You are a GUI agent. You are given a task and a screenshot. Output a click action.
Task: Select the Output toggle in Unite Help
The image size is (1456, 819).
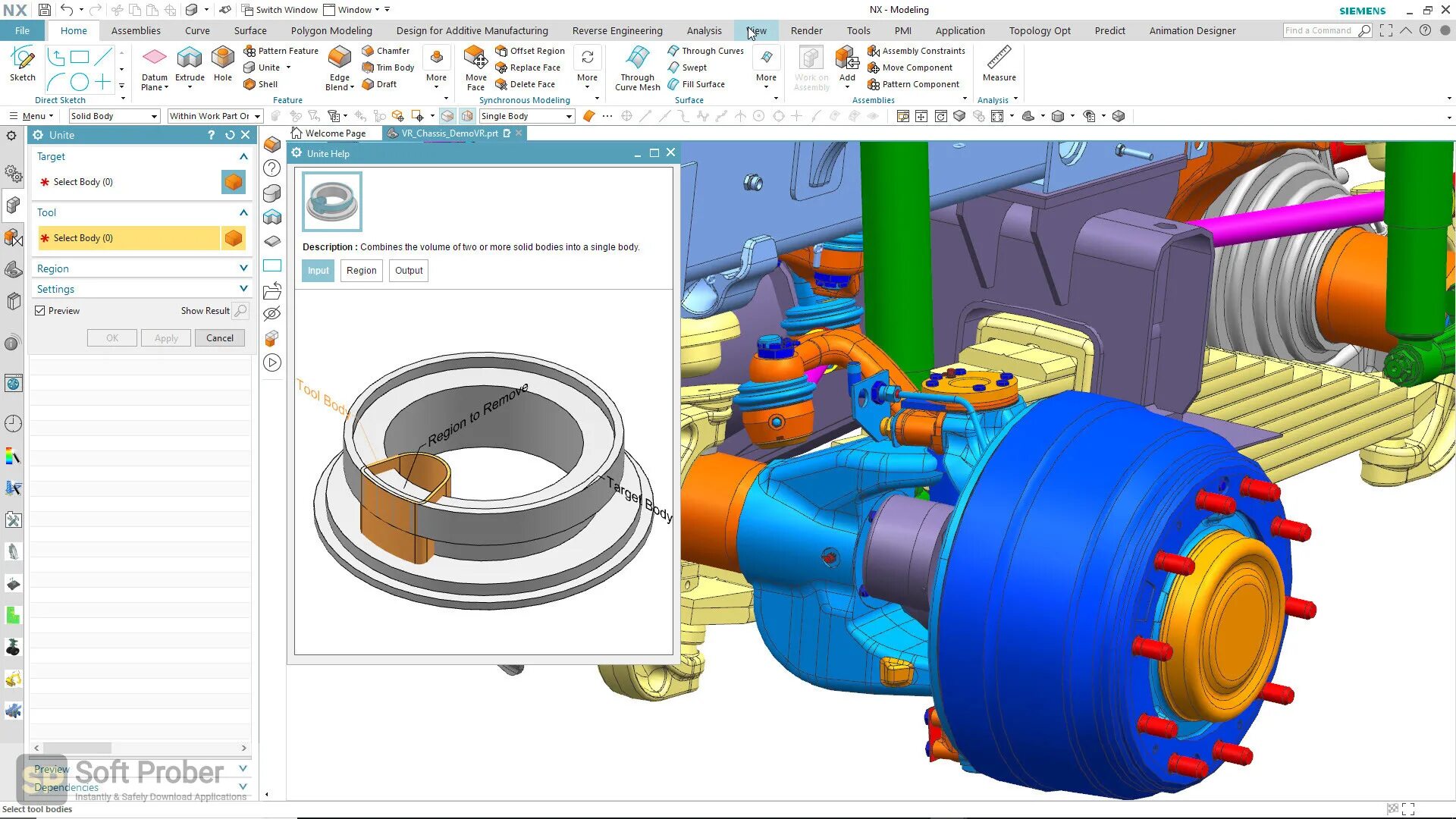[409, 271]
